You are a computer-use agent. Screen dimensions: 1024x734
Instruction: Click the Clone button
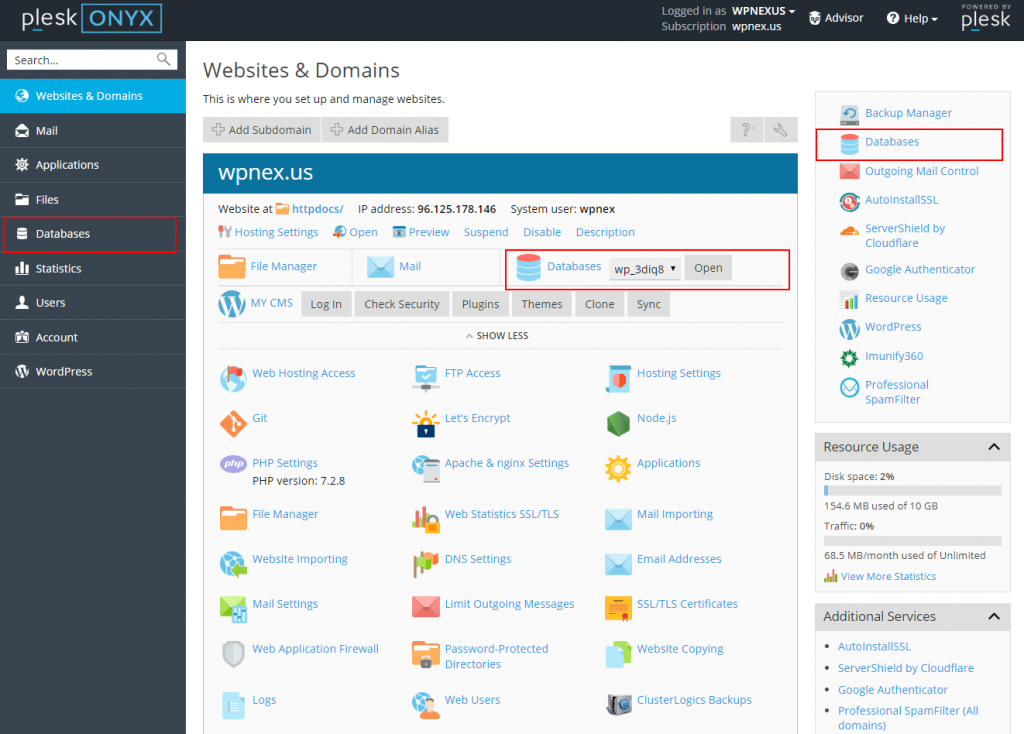(x=600, y=304)
